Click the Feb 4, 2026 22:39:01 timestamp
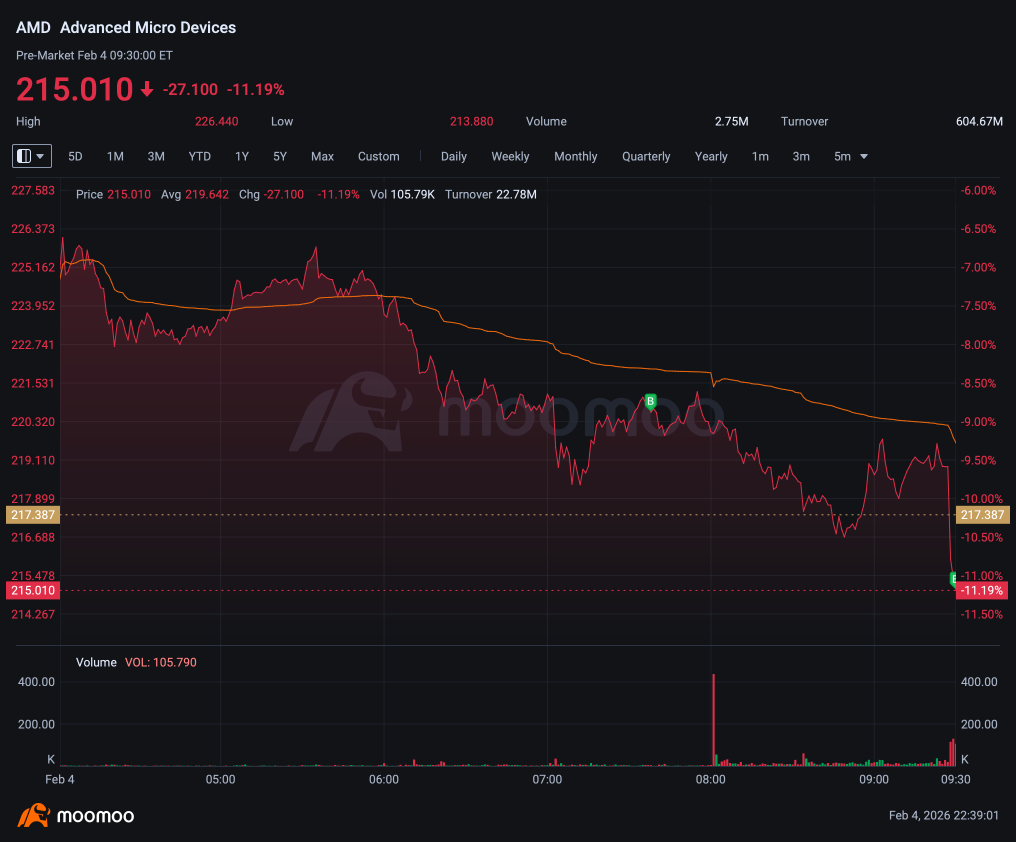Viewport: 1016px width, 842px height. pos(943,815)
